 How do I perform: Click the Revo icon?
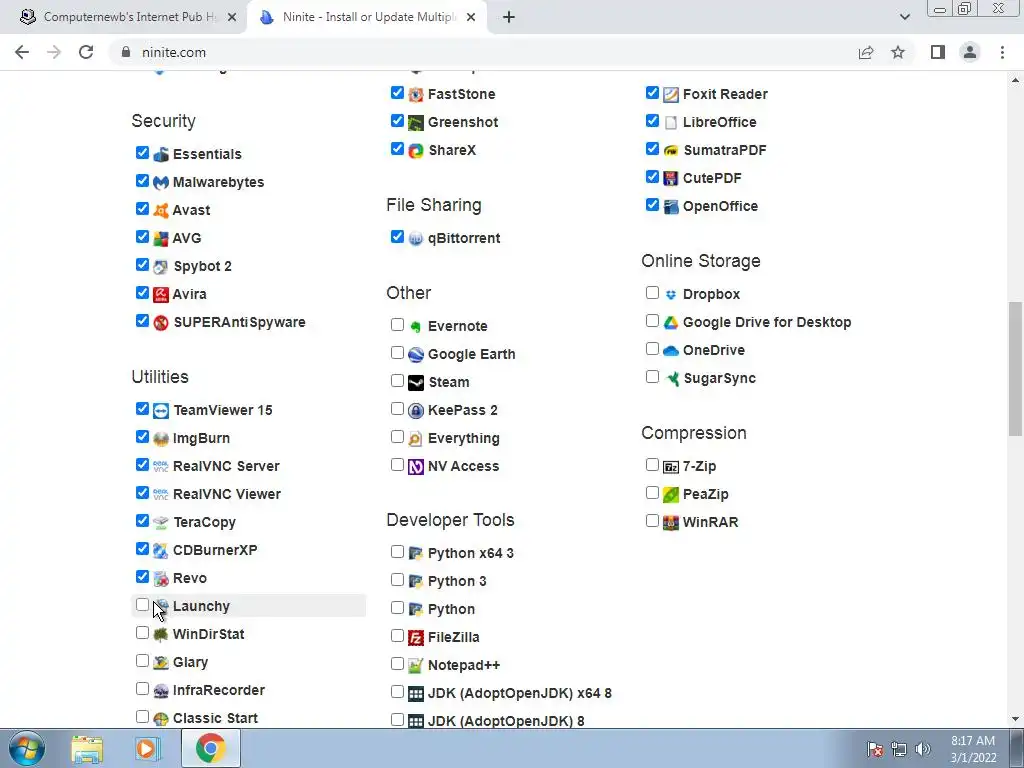(161, 579)
